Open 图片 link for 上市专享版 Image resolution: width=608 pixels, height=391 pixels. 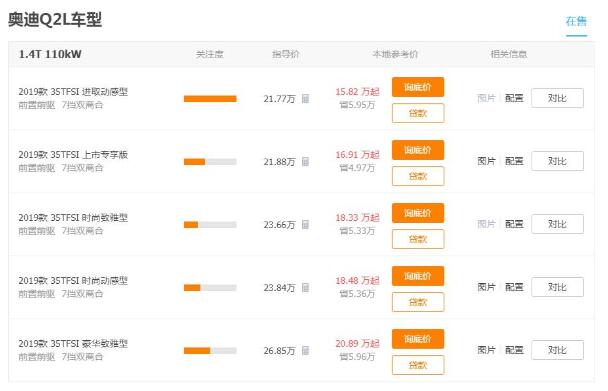(487, 161)
